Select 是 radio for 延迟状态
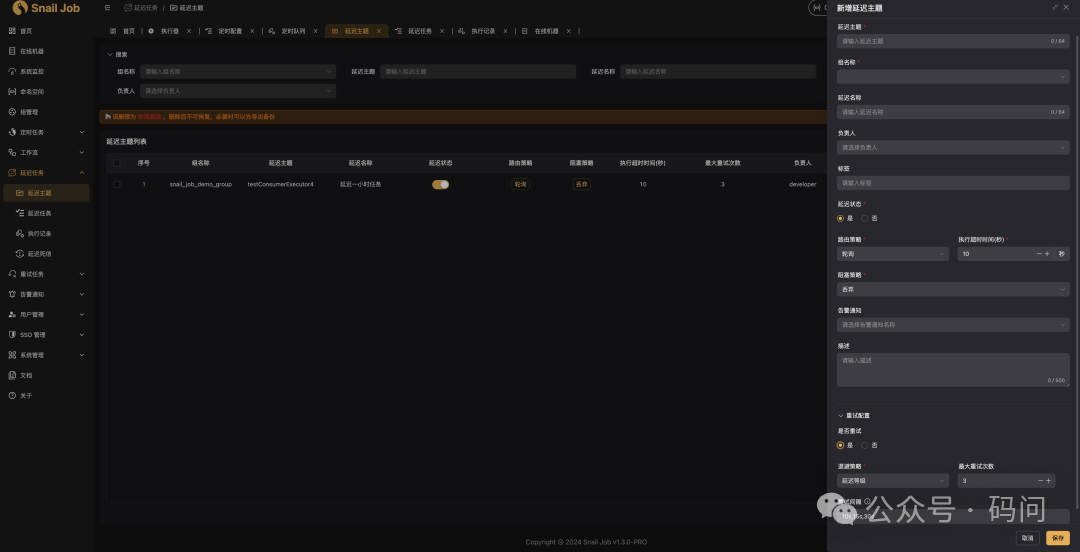The image size is (1080, 552). coord(840,218)
